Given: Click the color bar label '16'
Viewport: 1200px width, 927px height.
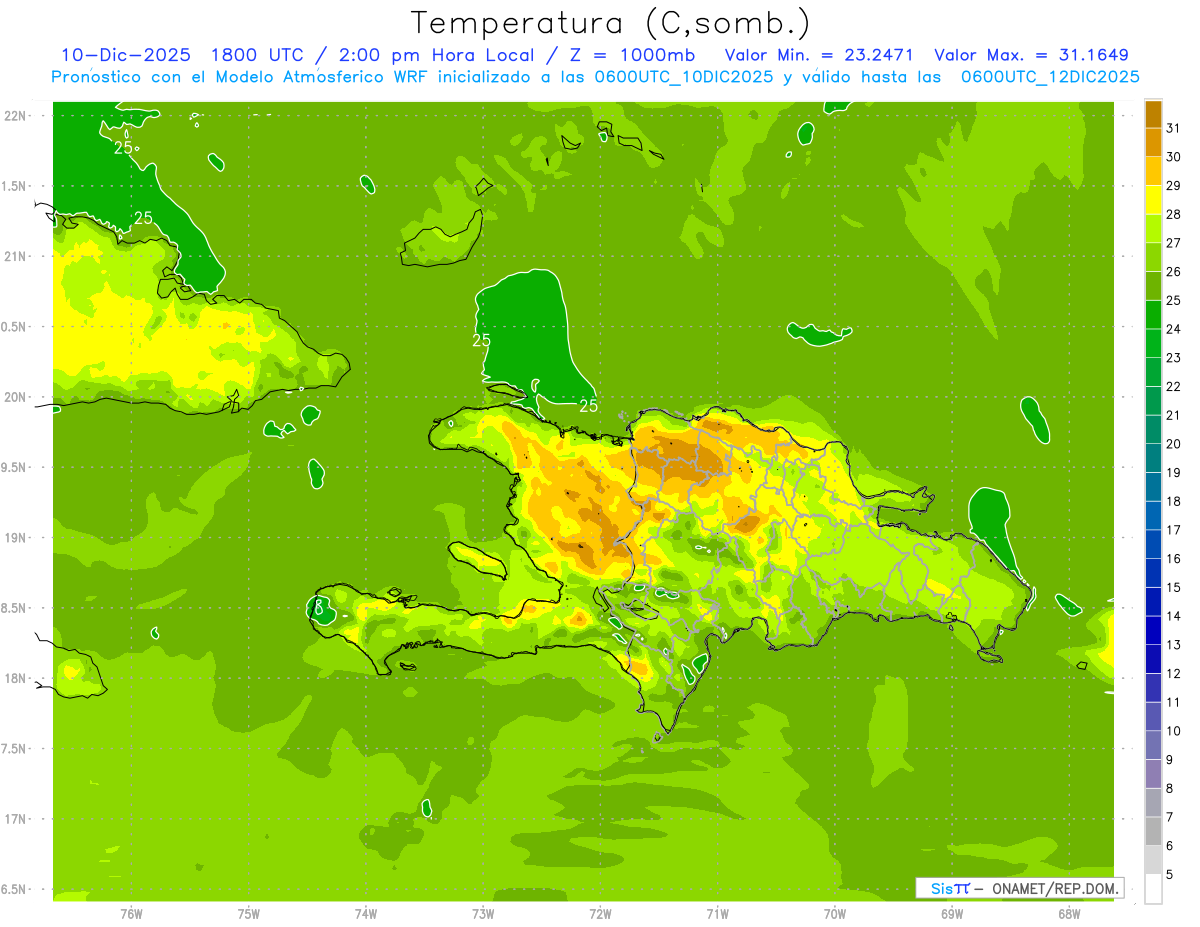Looking at the screenshot, I should tap(1174, 559).
